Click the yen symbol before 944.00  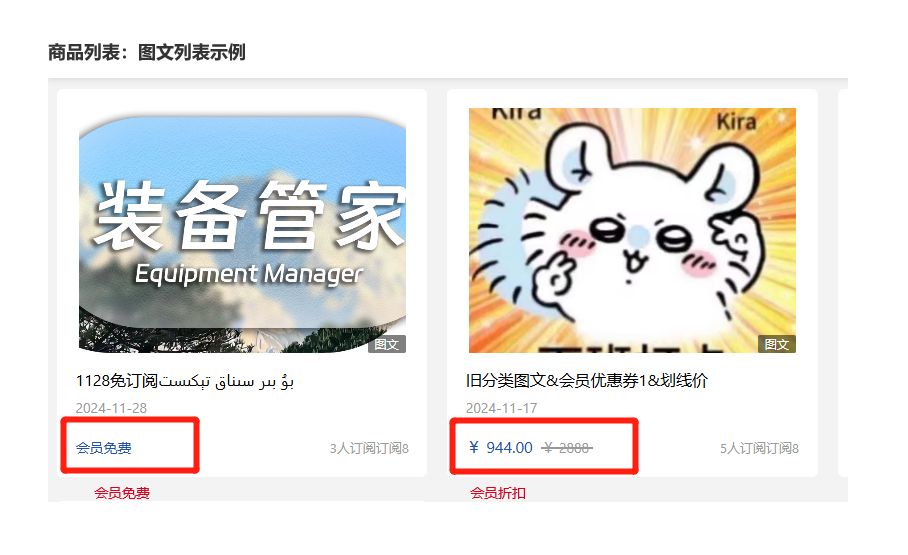point(474,447)
